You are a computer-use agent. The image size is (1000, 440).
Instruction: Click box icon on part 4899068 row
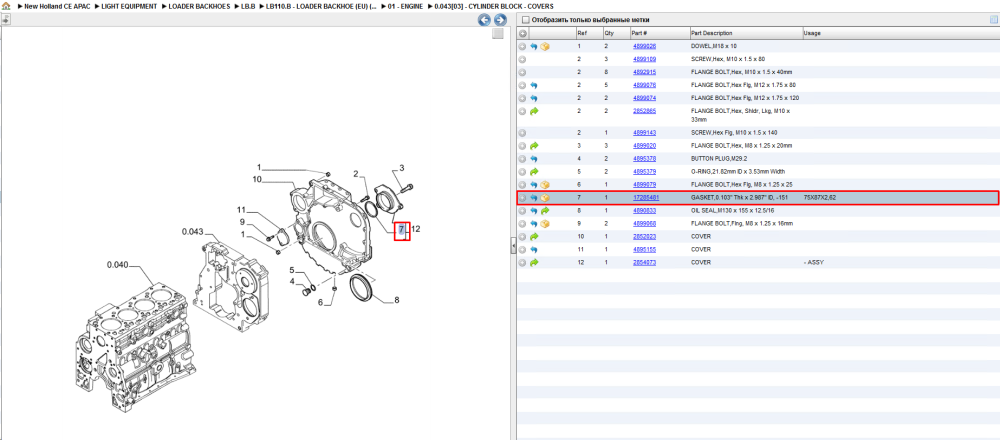(545, 223)
